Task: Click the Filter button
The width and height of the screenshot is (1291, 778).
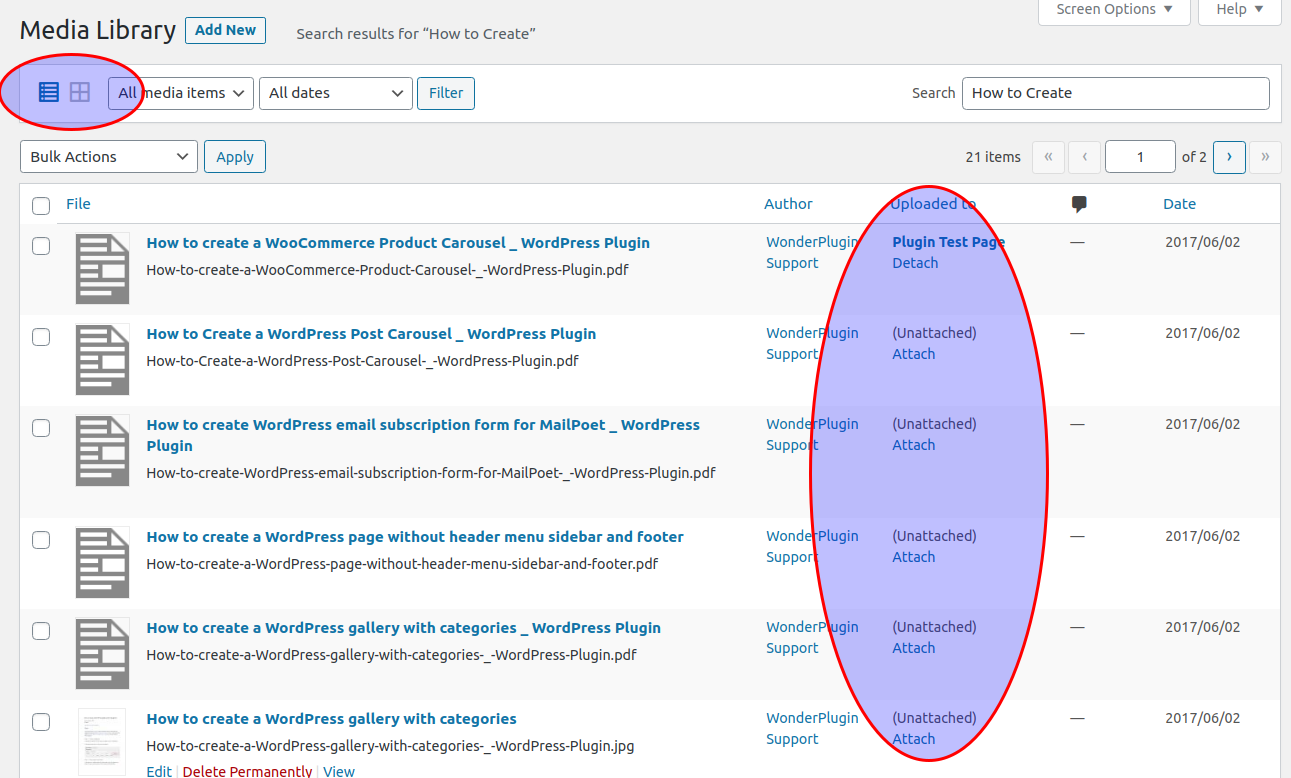Action: 446,93
